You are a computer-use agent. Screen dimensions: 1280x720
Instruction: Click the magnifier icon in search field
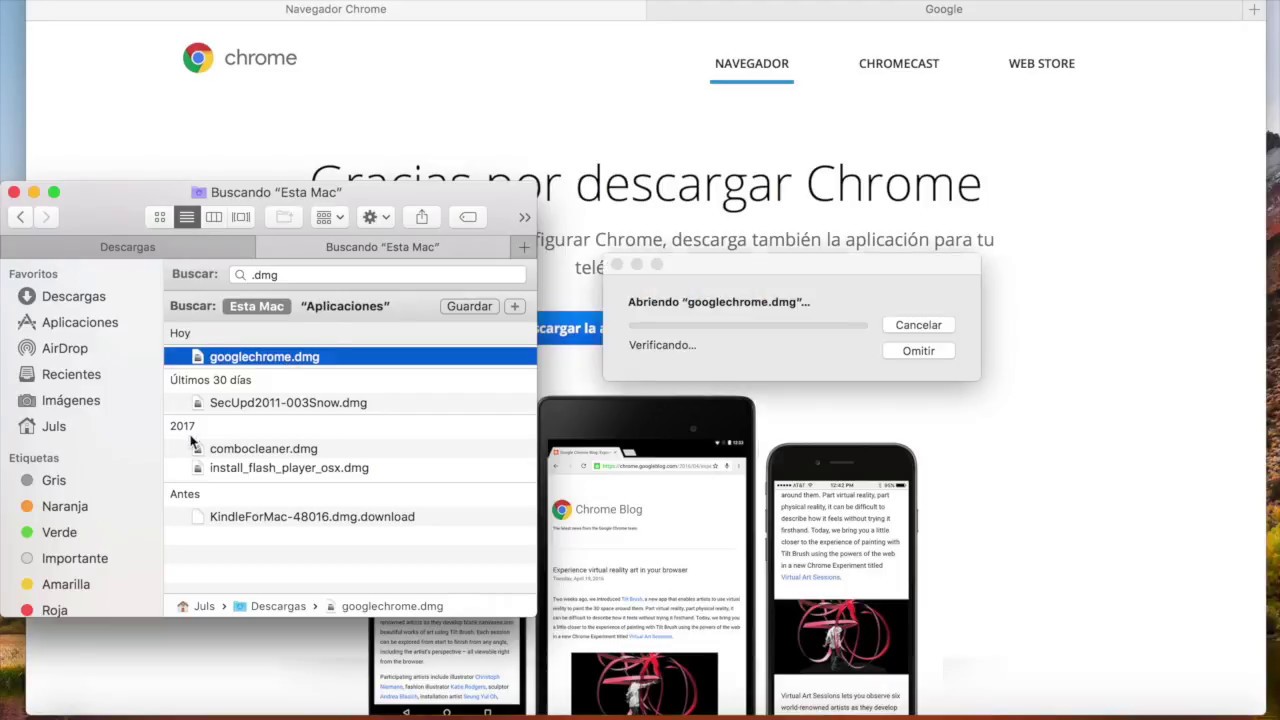(240, 275)
